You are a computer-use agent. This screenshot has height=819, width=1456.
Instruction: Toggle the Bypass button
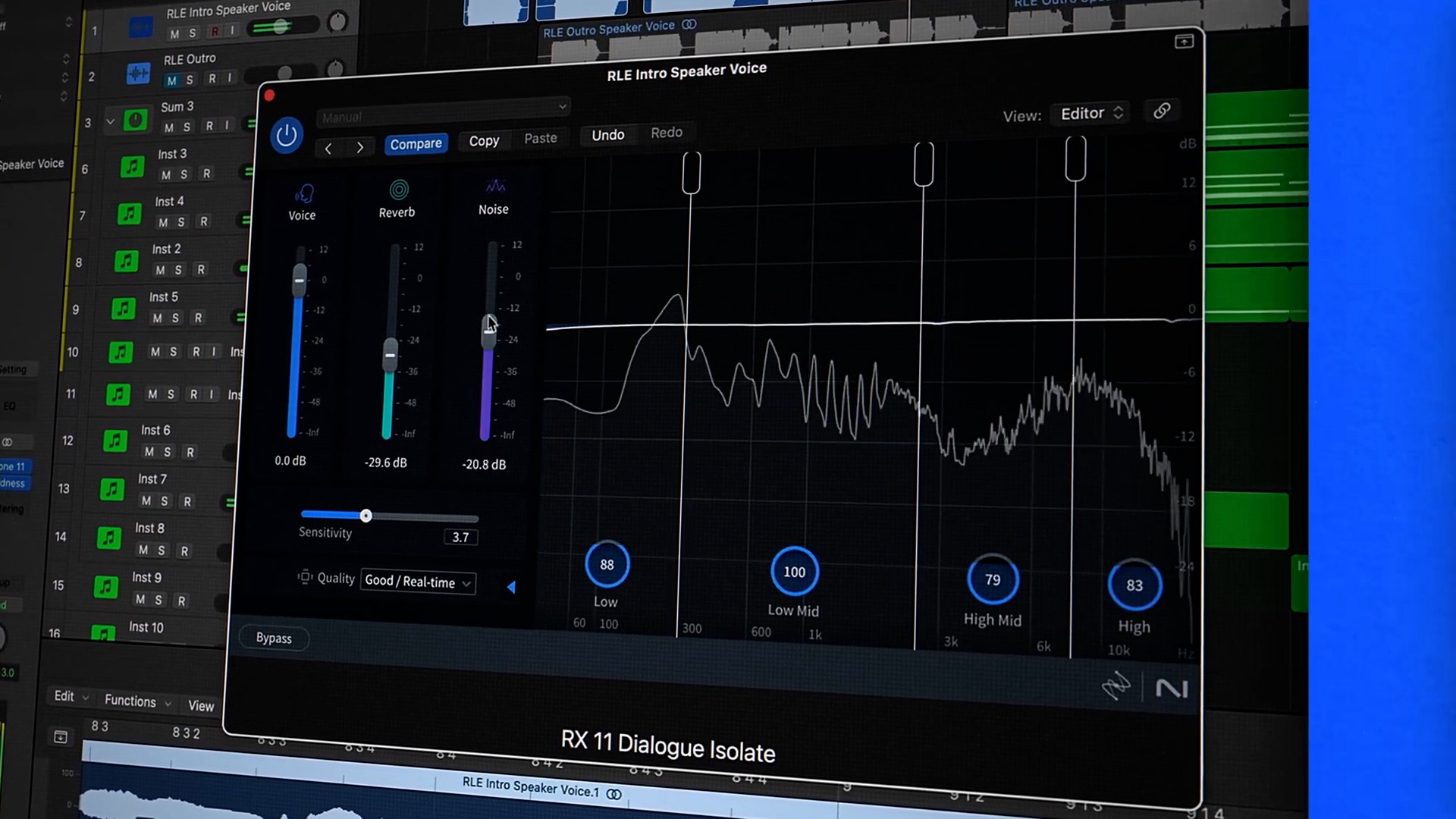[273, 637]
